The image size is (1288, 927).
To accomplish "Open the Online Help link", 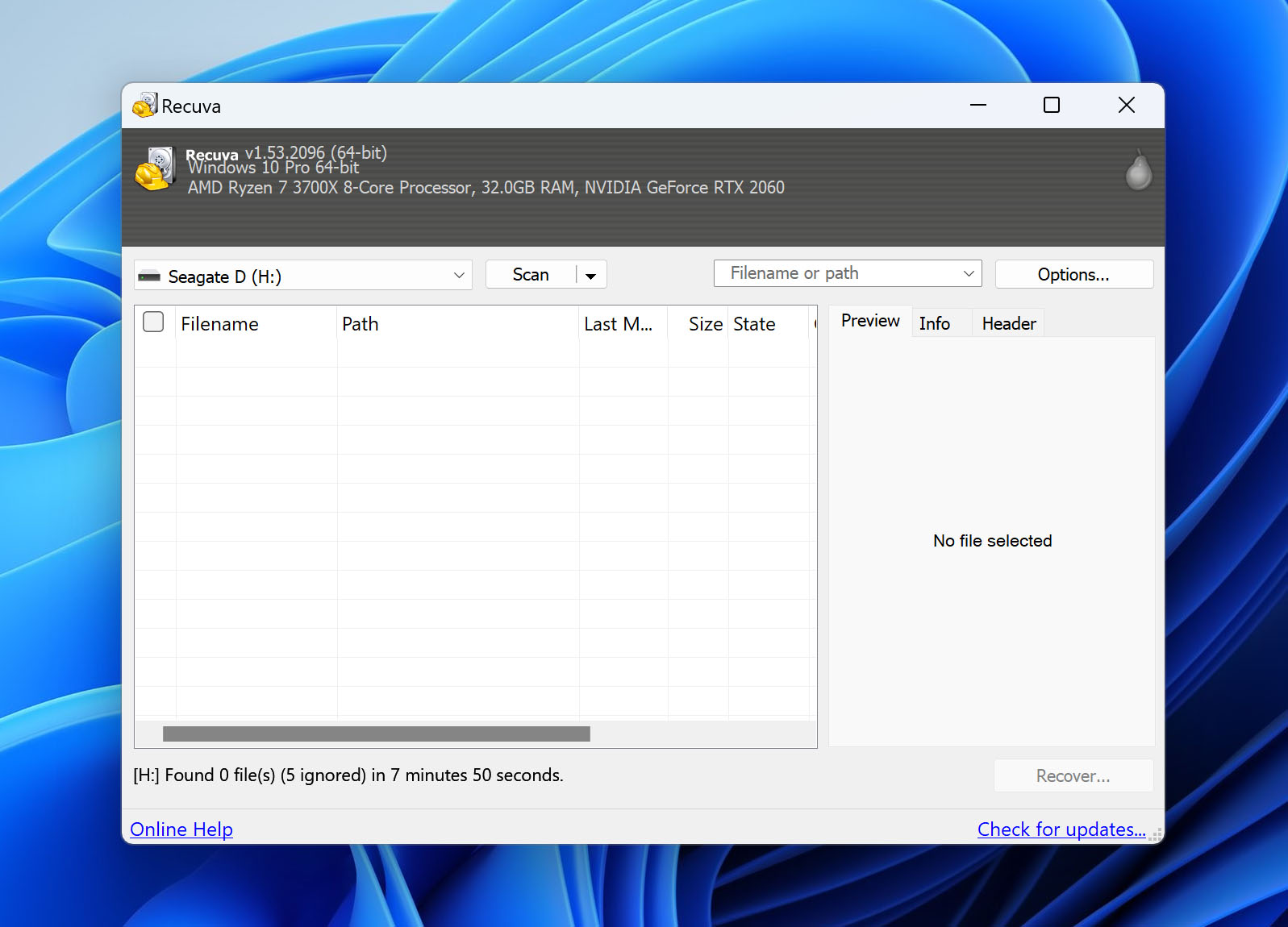I will [181, 829].
